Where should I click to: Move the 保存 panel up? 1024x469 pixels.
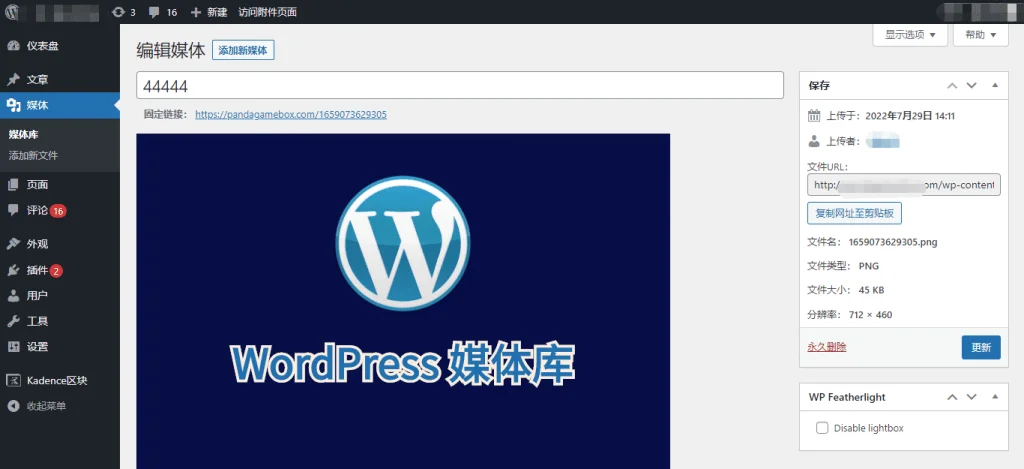pos(952,86)
